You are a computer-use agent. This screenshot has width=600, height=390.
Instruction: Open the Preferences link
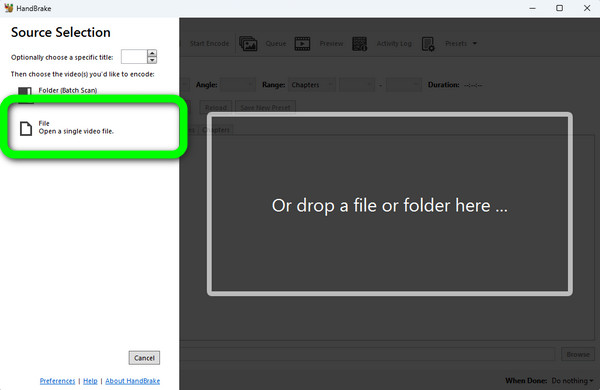(x=57, y=381)
